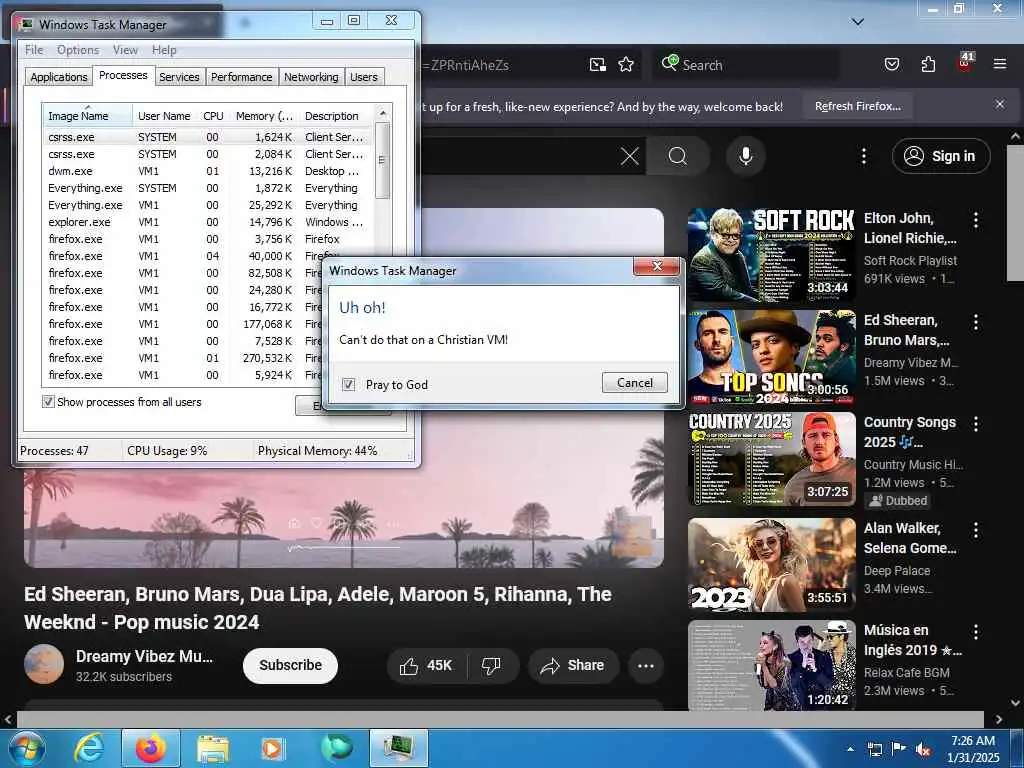Open the Options menu in Task Manager
The width and height of the screenshot is (1024, 768).
tap(78, 50)
